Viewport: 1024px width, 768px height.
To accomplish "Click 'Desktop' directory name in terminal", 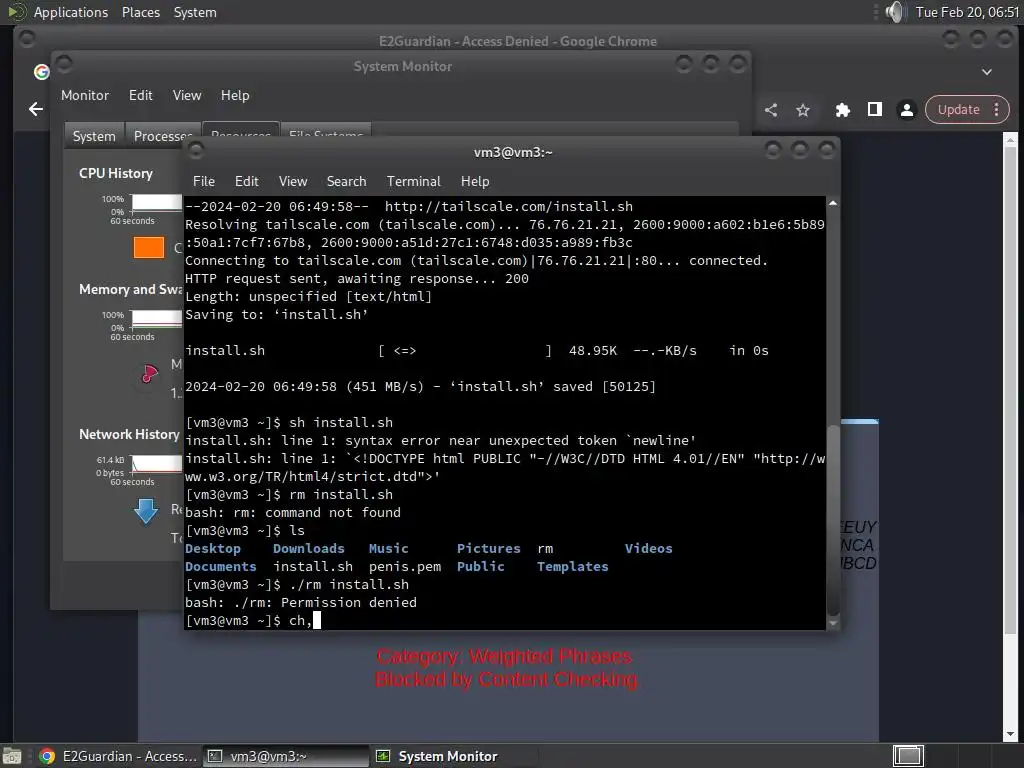I will 213,549.
